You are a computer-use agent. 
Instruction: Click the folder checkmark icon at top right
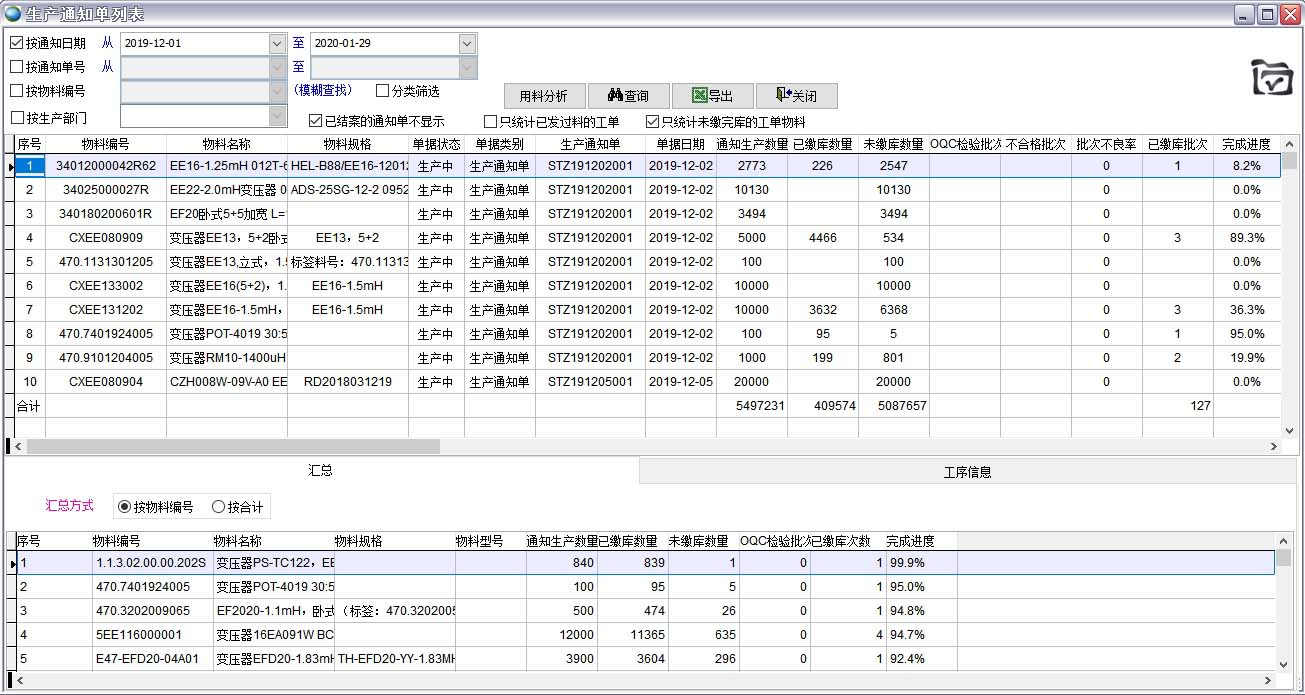[1271, 77]
